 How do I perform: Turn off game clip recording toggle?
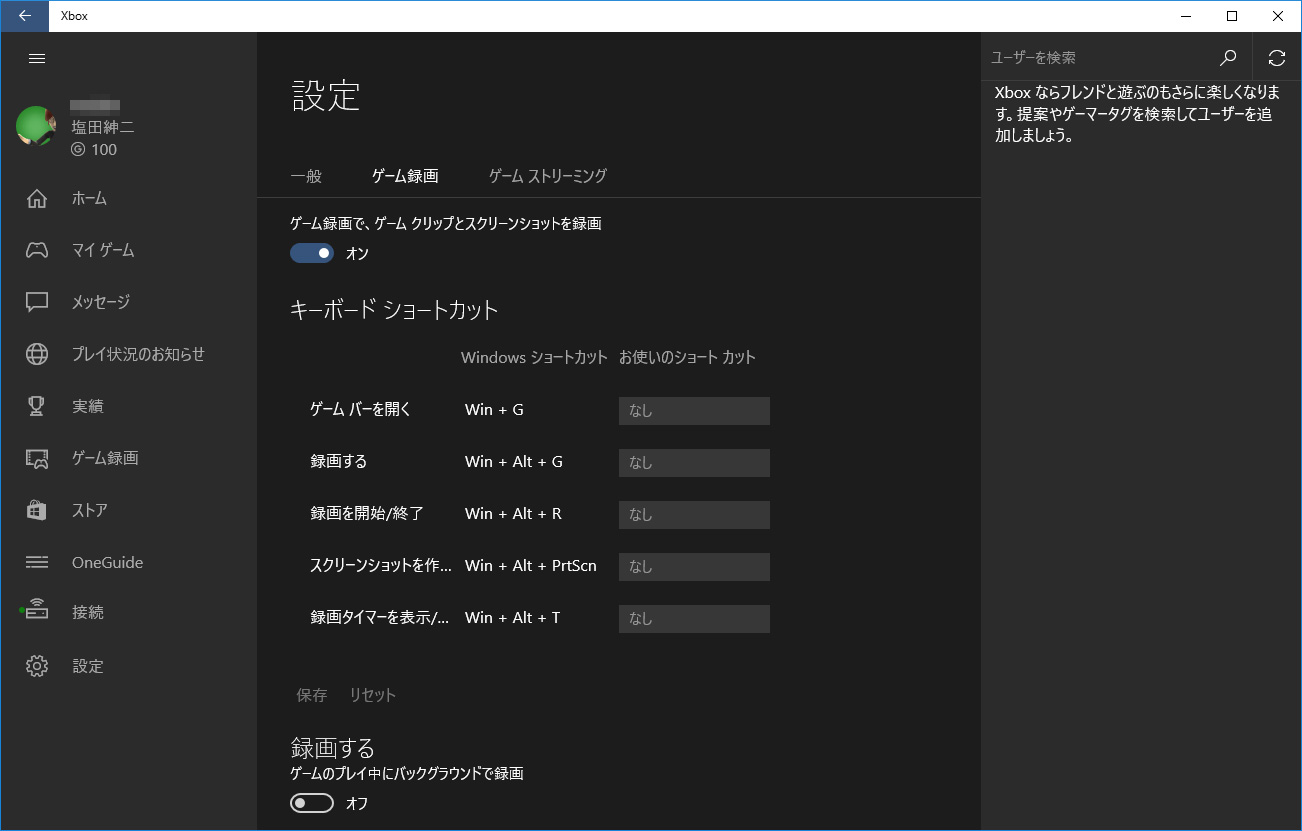[x=312, y=253]
